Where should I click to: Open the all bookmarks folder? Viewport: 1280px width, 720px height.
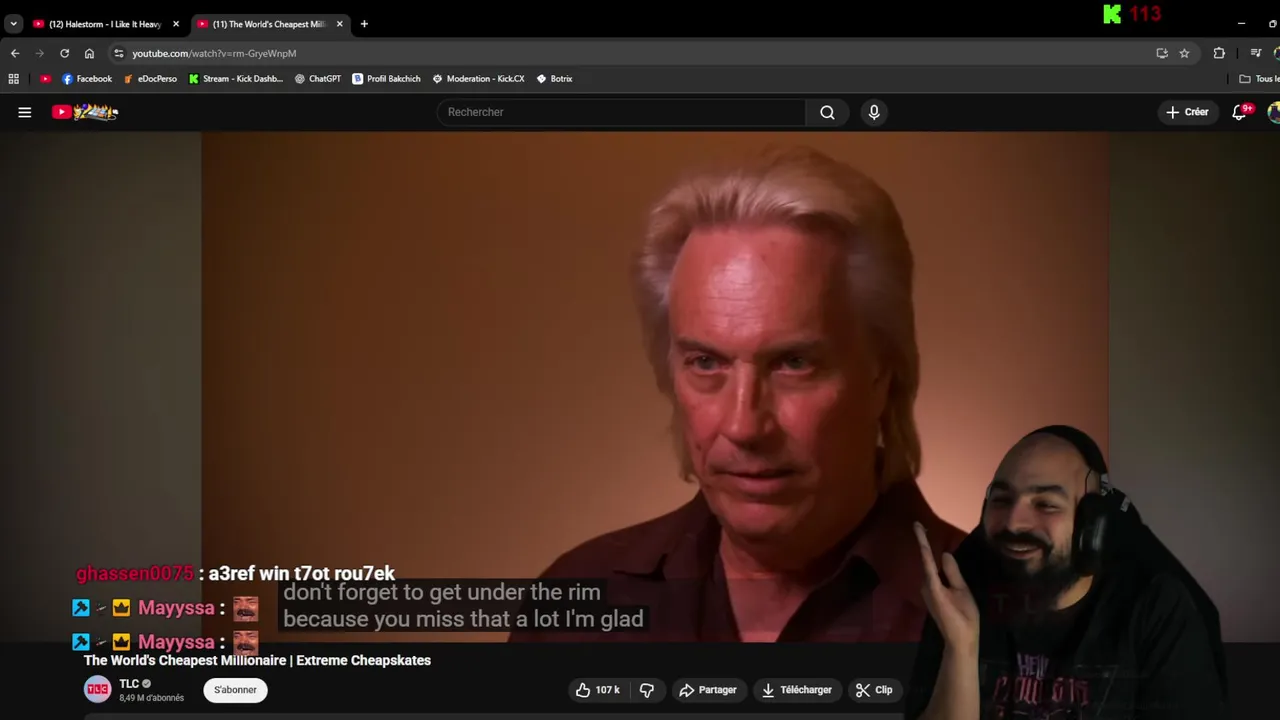pyautogui.click(x=1259, y=79)
